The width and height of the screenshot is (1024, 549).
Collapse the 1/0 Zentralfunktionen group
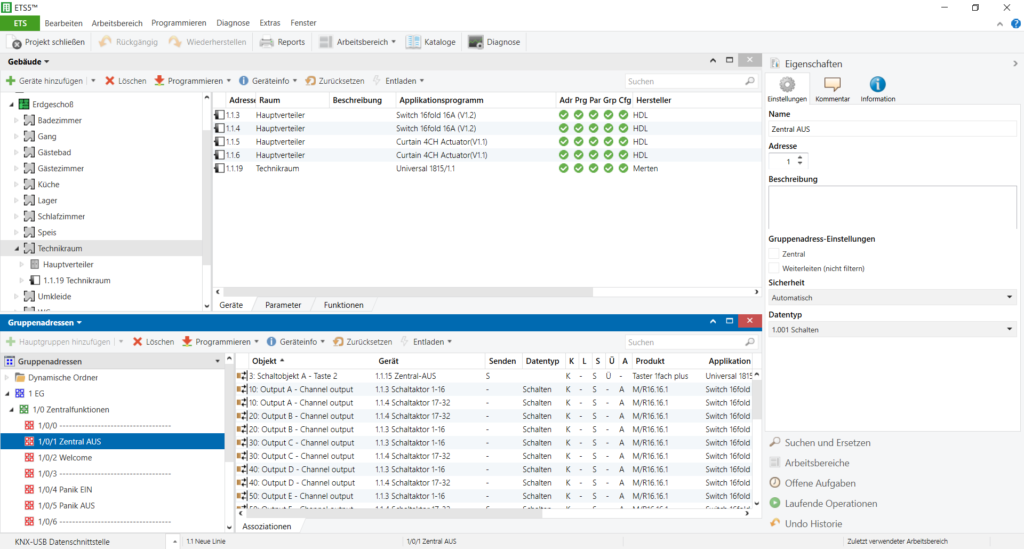coord(12,410)
